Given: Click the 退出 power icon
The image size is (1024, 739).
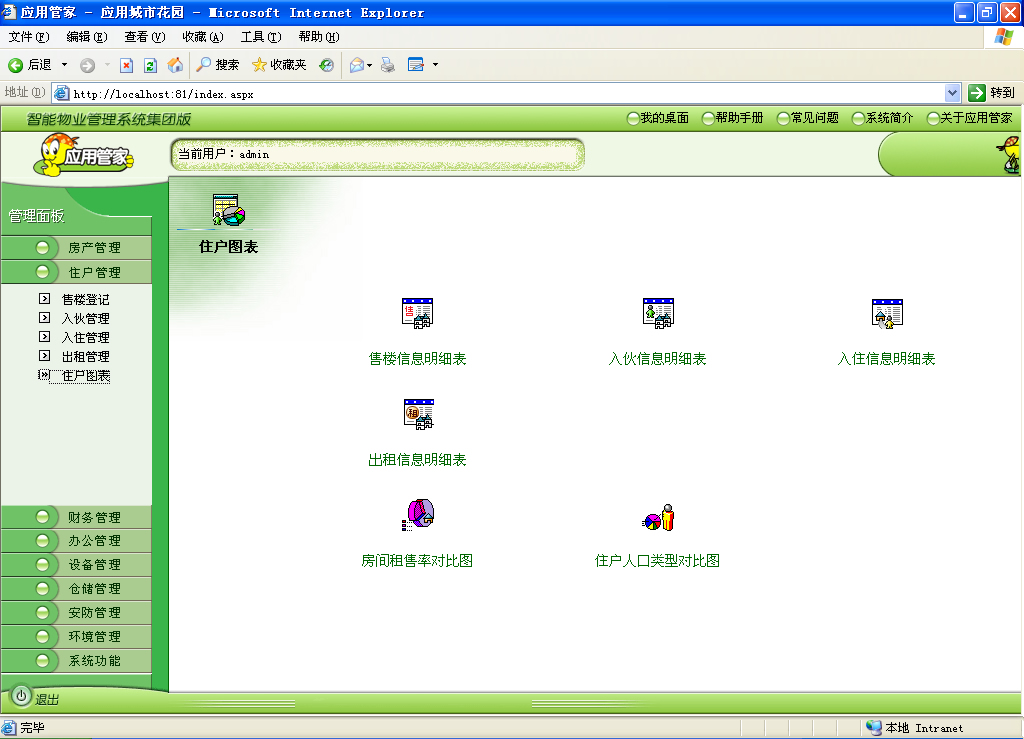Looking at the screenshot, I should click(21, 696).
